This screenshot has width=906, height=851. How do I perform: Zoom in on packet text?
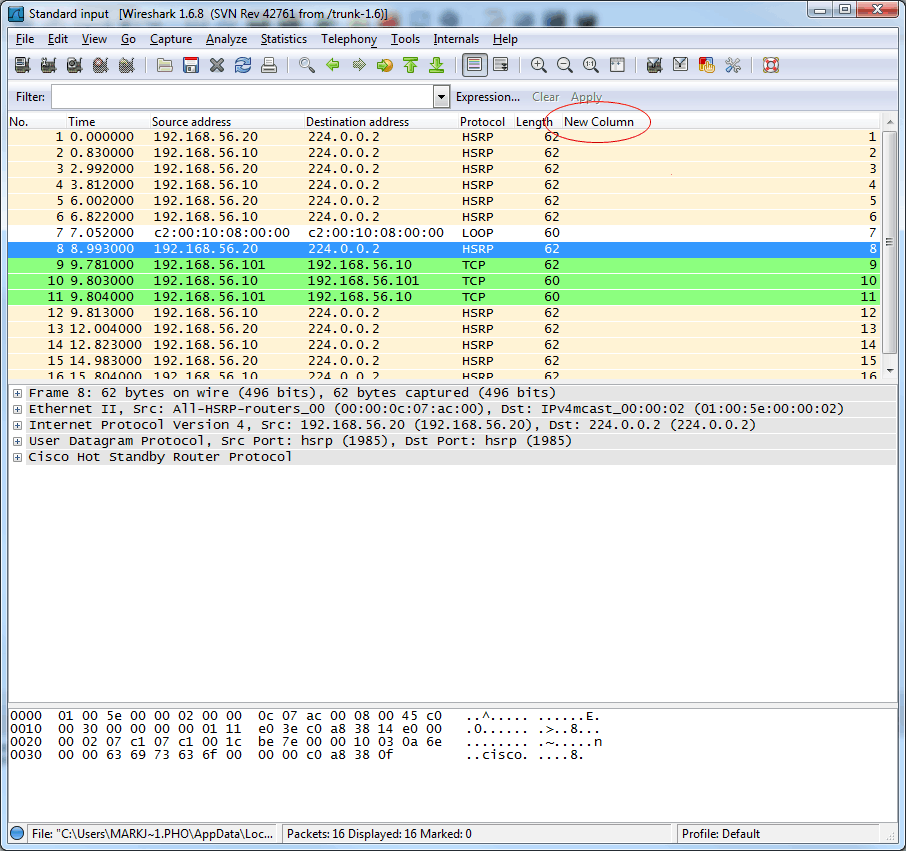pyautogui.click(x=539, y=65)
